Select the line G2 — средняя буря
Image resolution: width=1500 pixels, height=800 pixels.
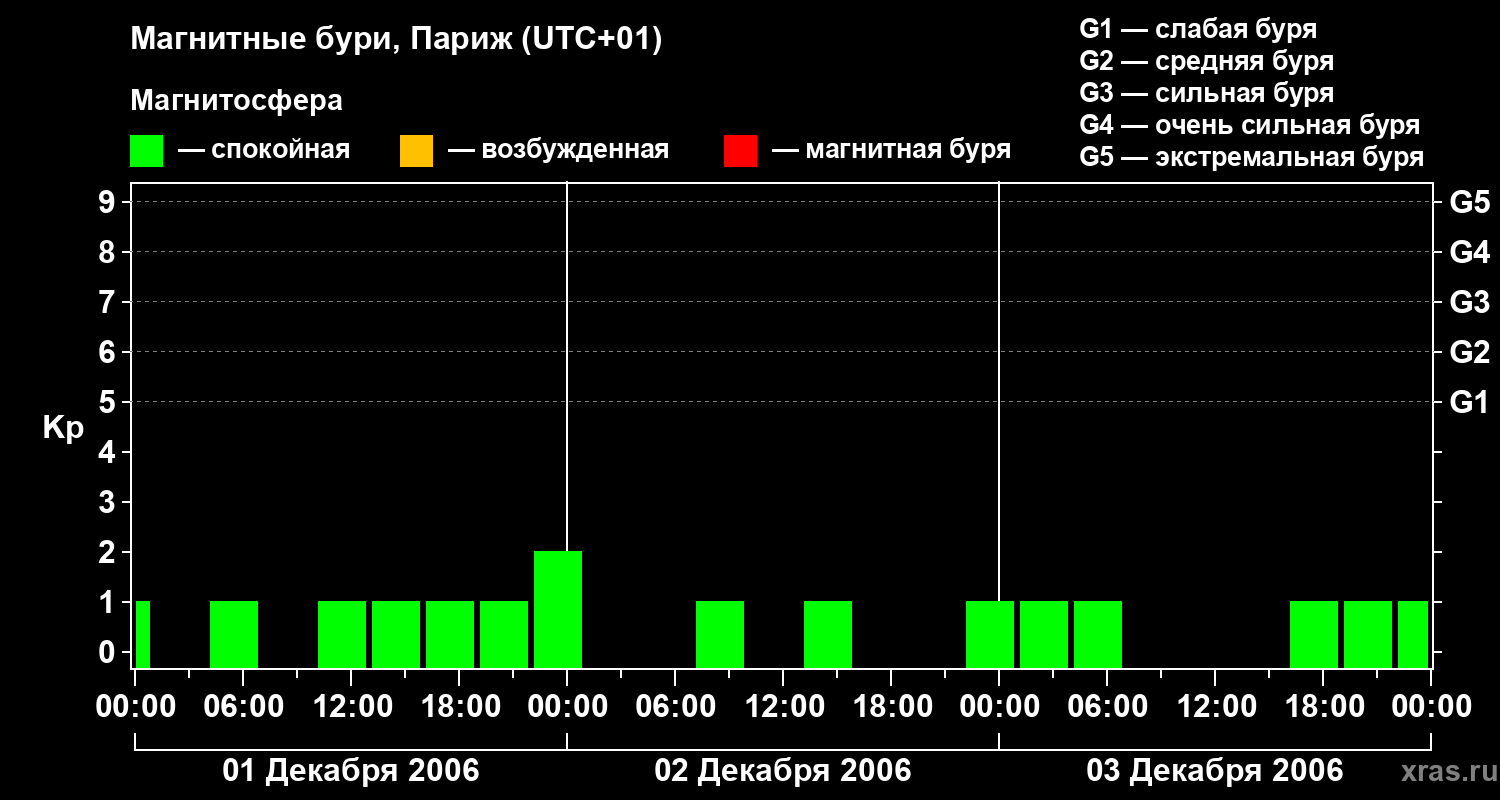coord(1207,60)
